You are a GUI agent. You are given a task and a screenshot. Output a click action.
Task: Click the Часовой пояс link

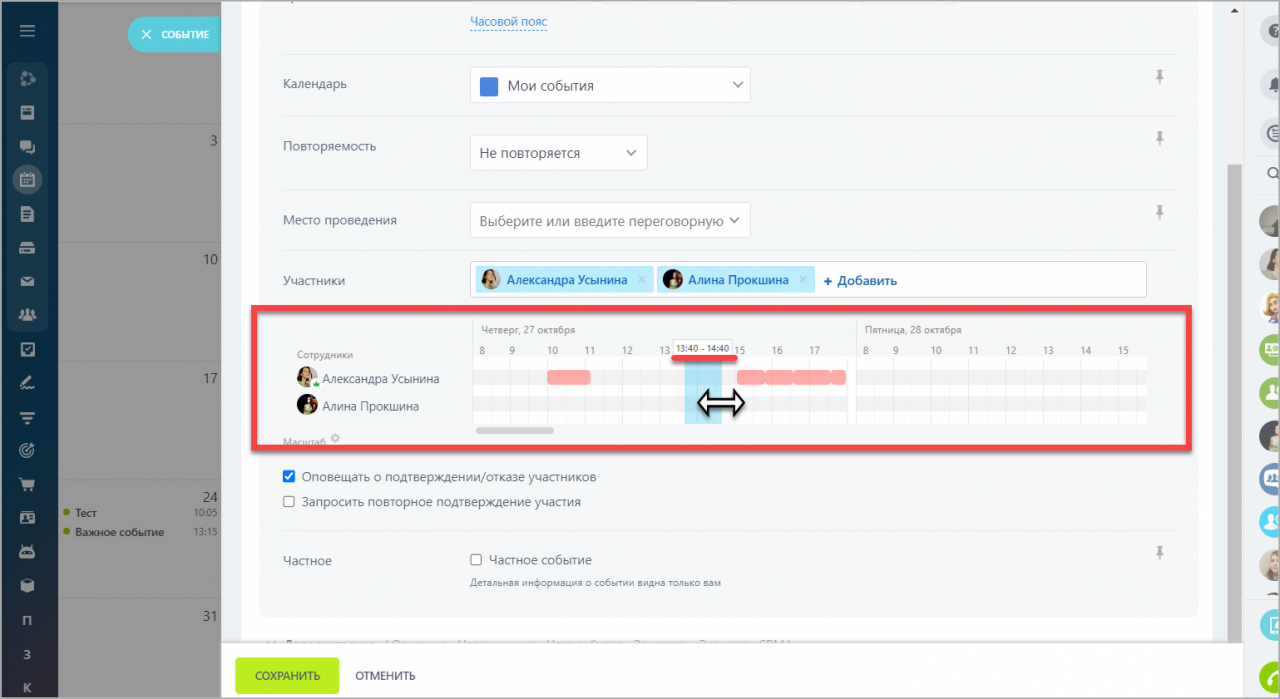(x=508, y=22)
